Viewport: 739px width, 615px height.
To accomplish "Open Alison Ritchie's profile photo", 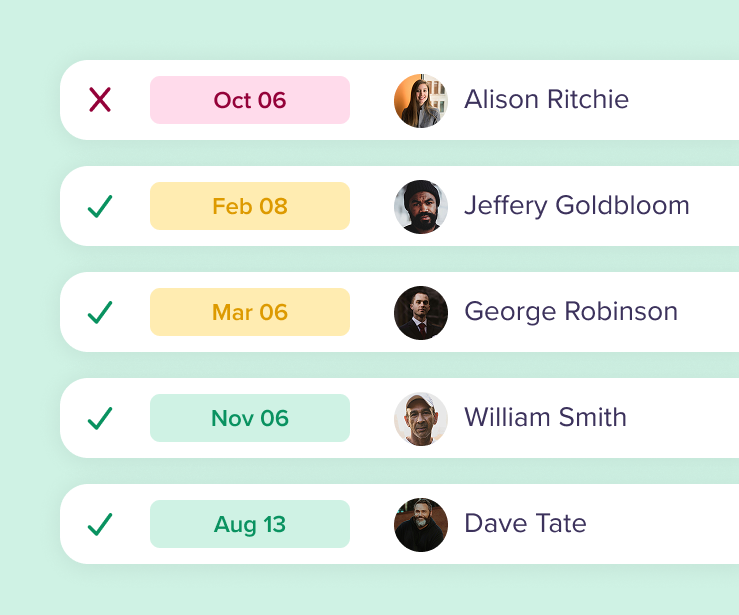I will point(421,100).
